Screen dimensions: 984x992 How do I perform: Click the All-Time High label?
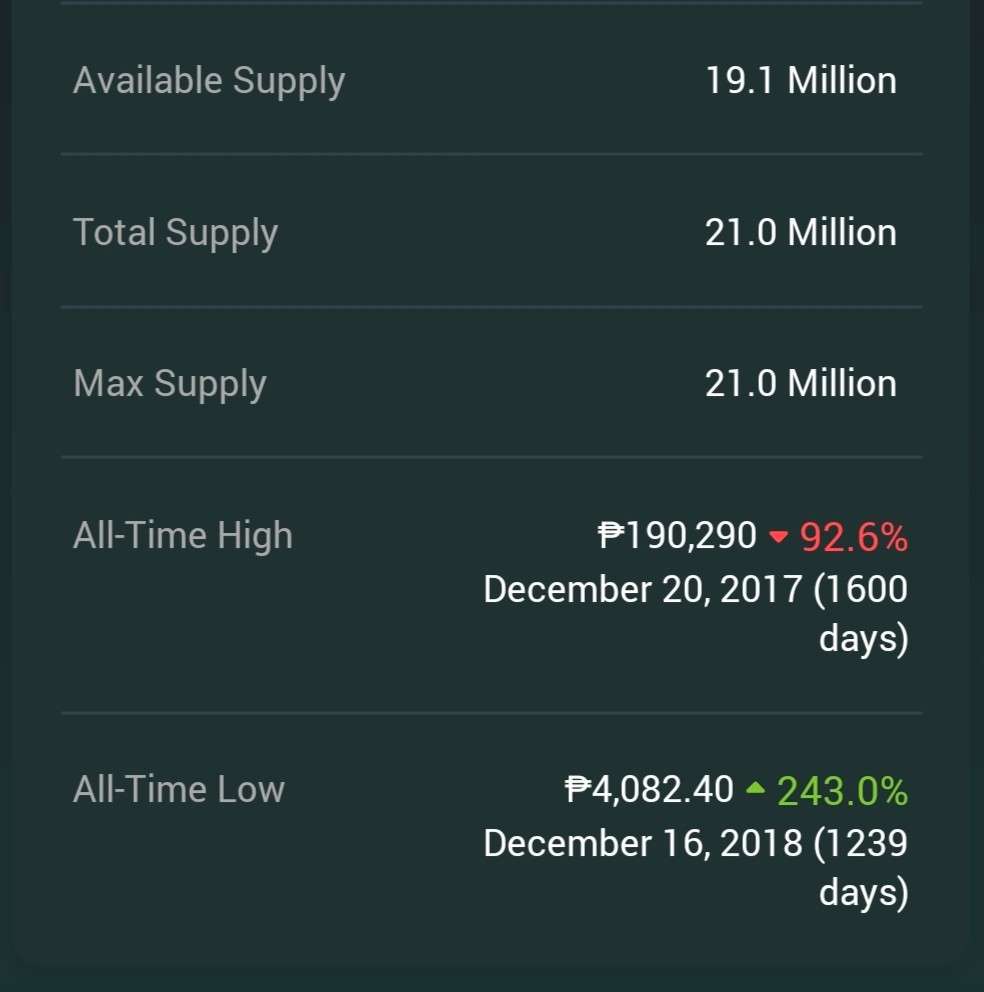tap(183, 535)
